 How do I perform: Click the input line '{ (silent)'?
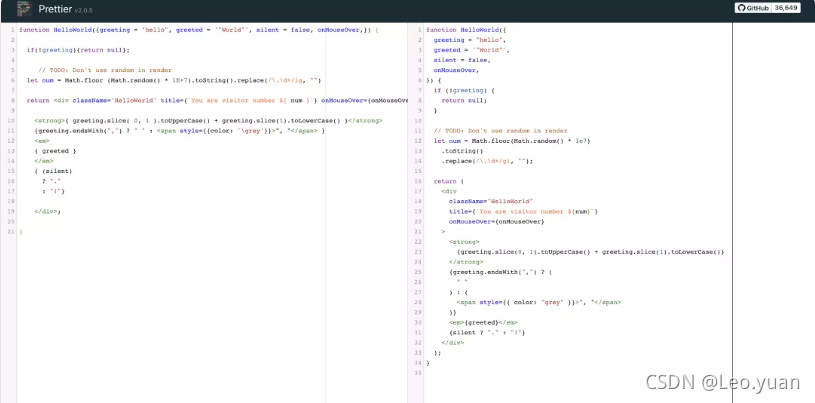click(54, 171)
